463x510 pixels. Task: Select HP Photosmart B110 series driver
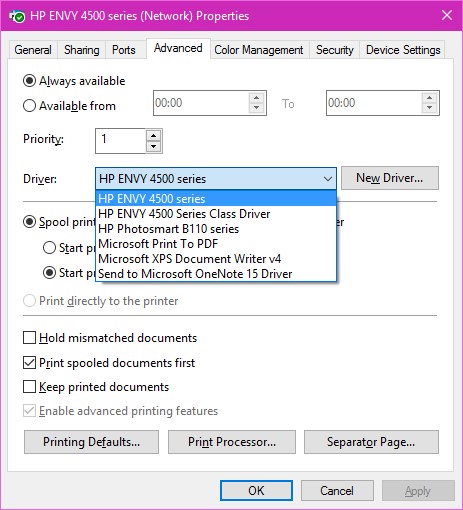click(216, 229)
